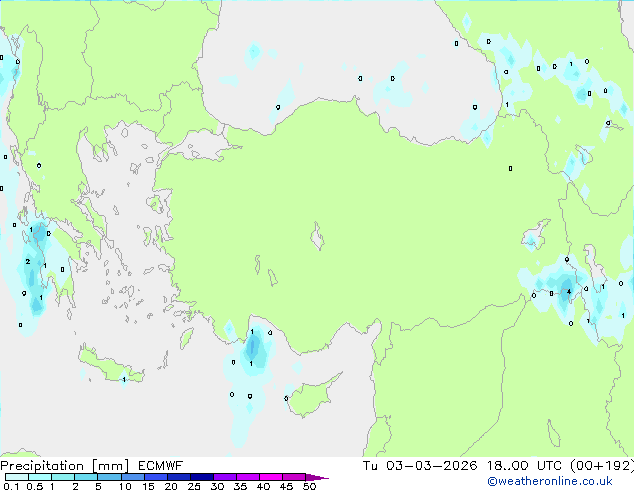Pick the 40–45 mm magenta legend swatch
Screen dimensions: 634x490
click(x=271, y=477)
